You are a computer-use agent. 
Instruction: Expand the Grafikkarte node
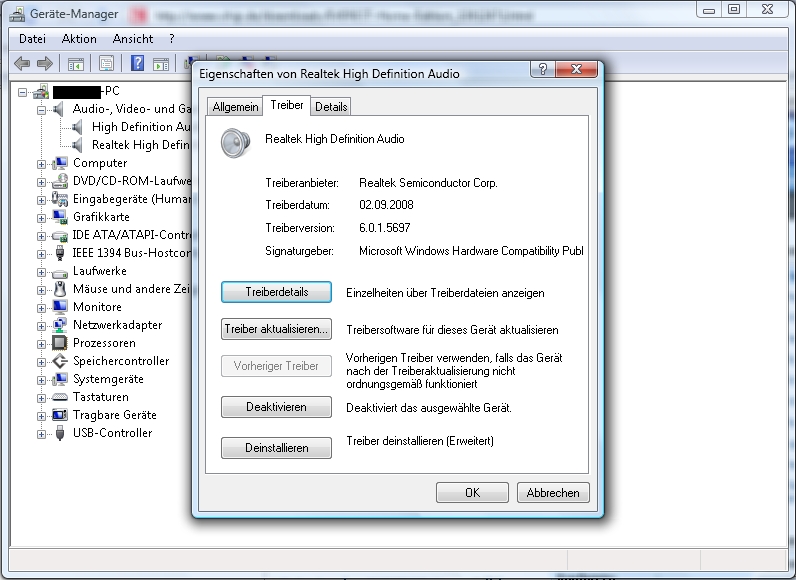41,218
